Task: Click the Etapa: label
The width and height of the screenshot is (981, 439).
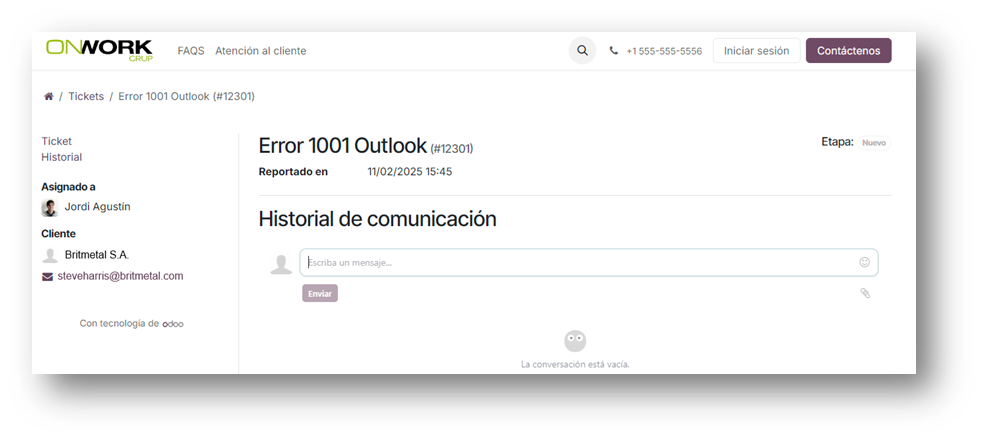Action: coord(837,142)
